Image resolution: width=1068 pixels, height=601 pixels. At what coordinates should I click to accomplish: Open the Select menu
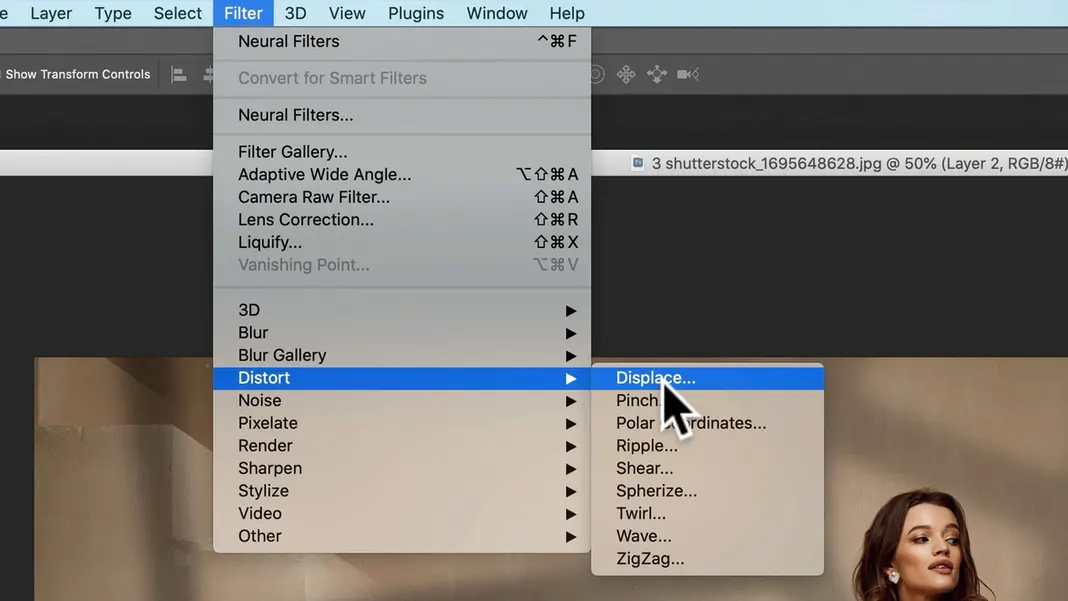(x=178, y=13)
